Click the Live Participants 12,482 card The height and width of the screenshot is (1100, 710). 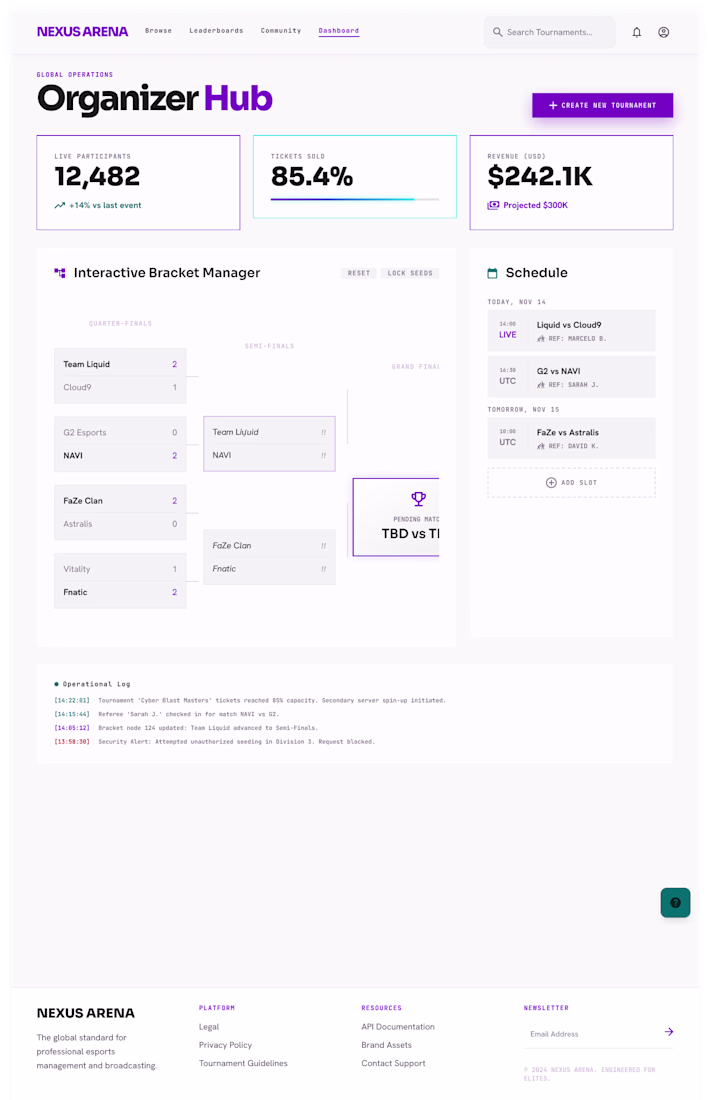pos(138,182)
